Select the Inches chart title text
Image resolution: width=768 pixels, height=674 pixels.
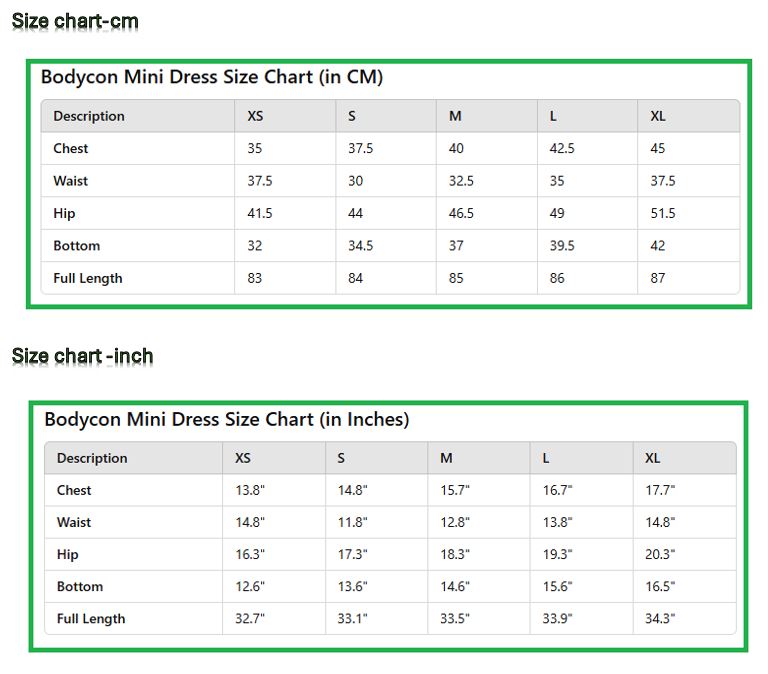click(226, 420)
